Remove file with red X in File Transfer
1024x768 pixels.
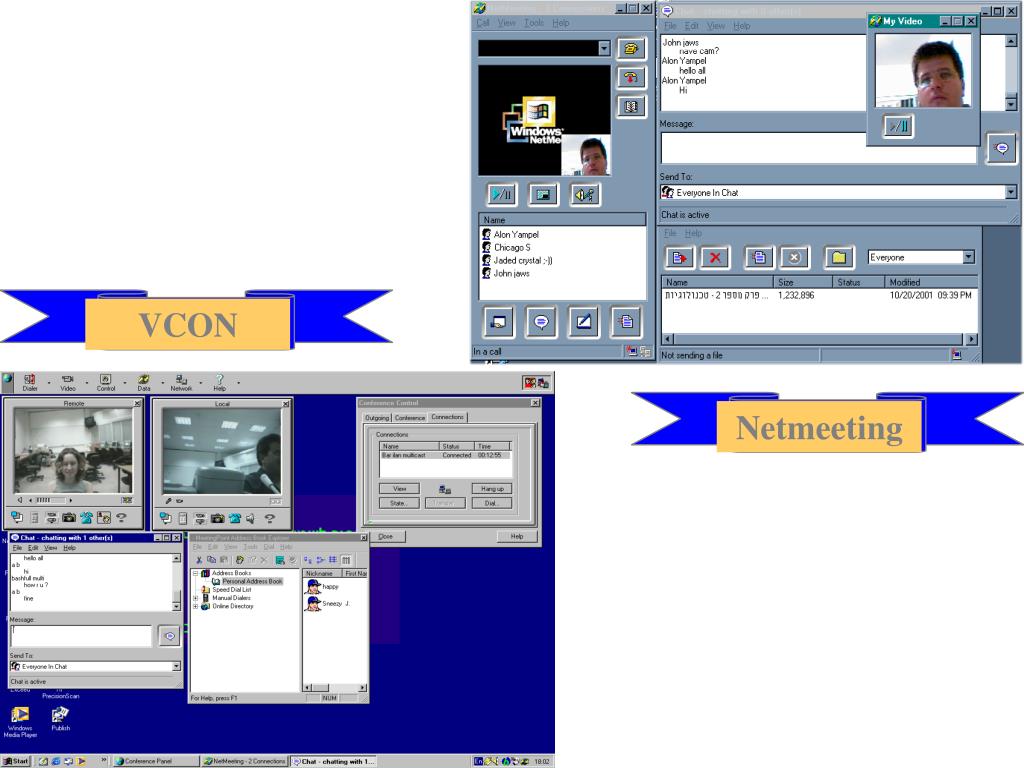714,257
